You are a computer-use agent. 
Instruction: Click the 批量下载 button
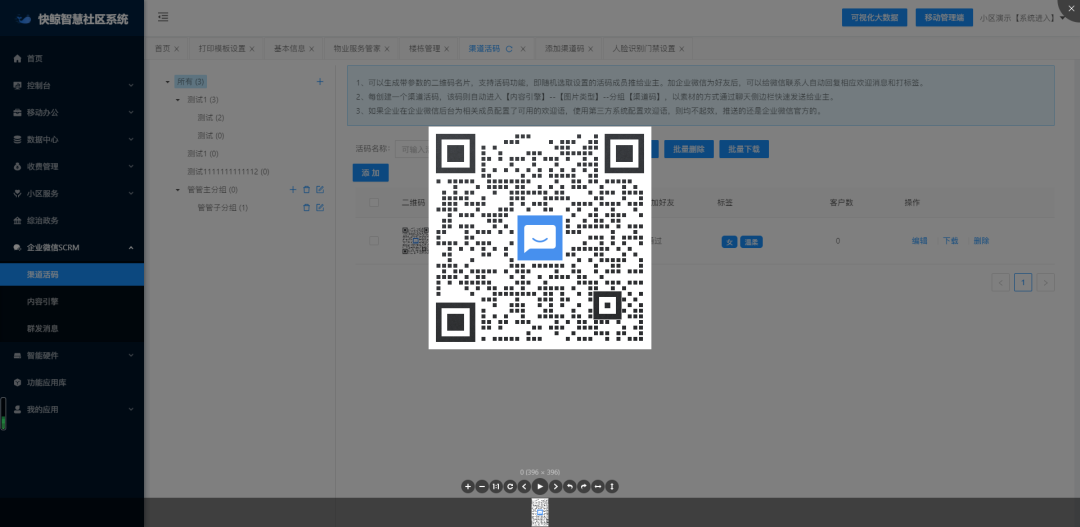coord(744,149)
